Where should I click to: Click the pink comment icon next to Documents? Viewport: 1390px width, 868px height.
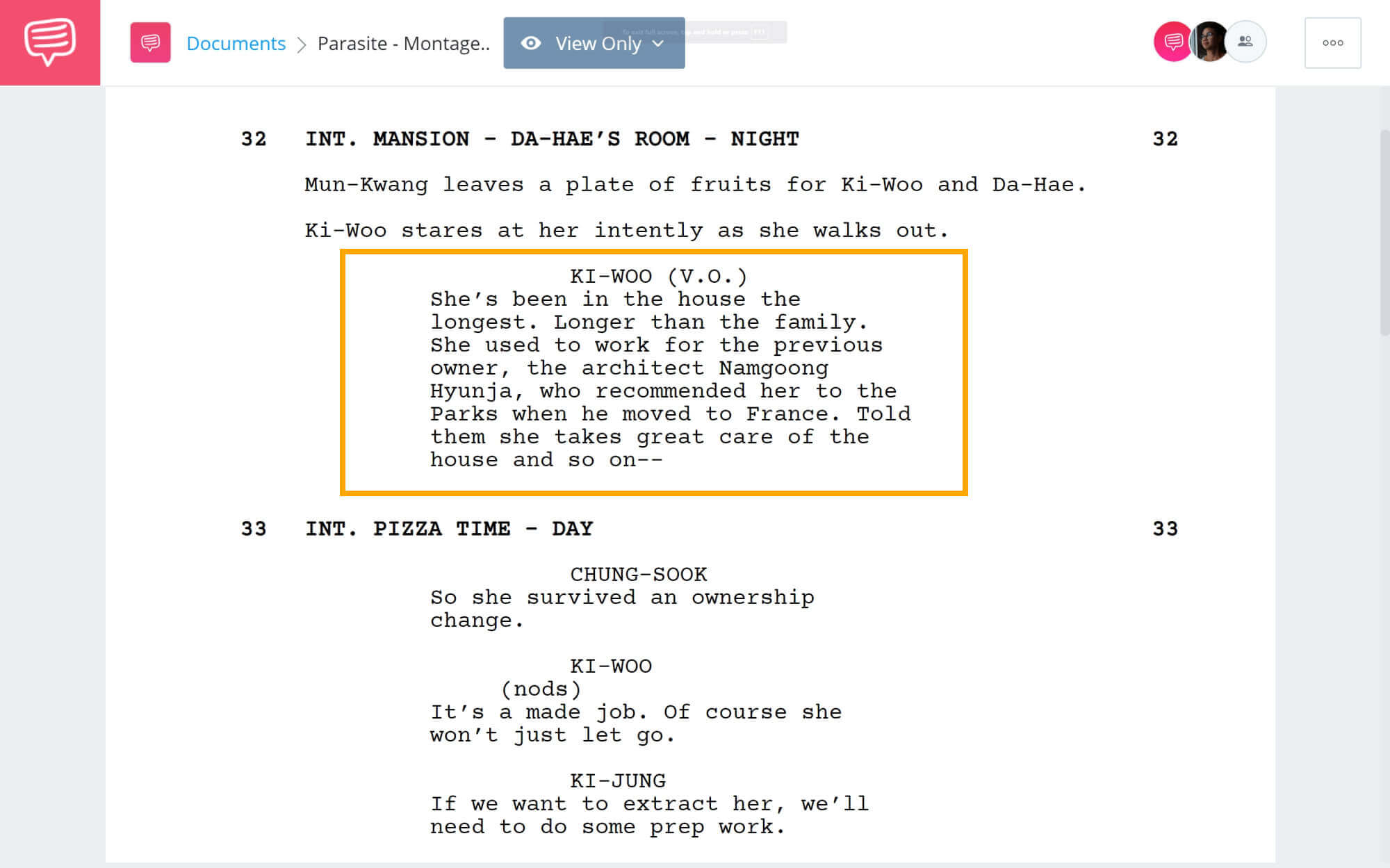[150, 42]
